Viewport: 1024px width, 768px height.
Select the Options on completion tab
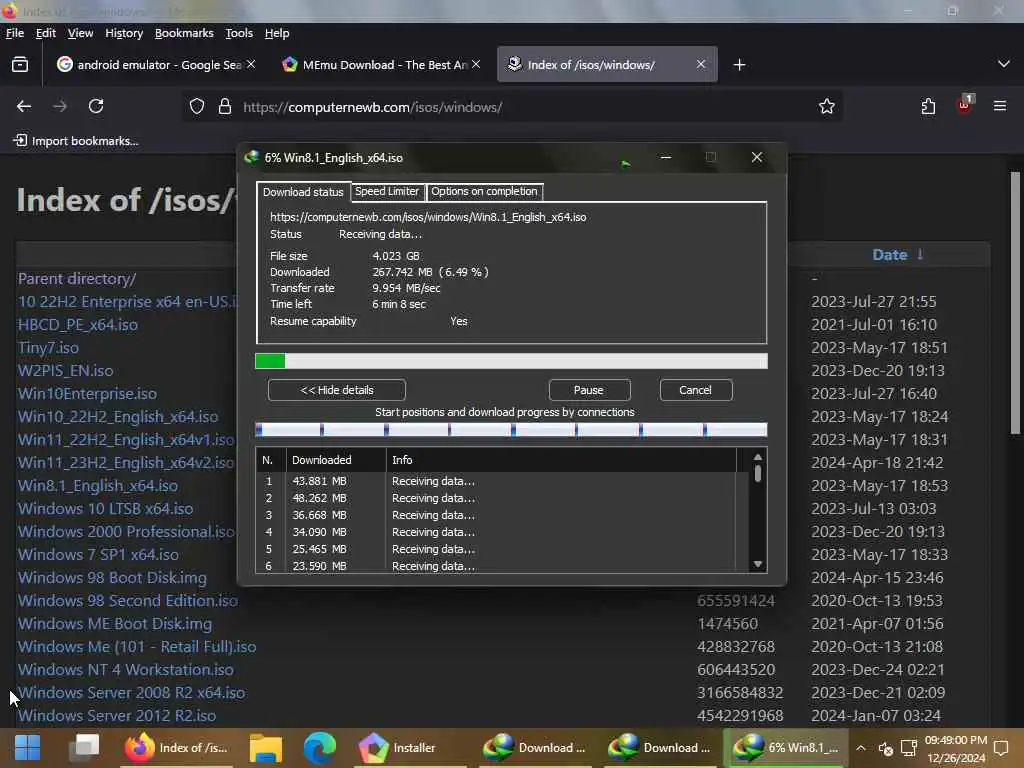pyautogui.click(x=484, y=191)
